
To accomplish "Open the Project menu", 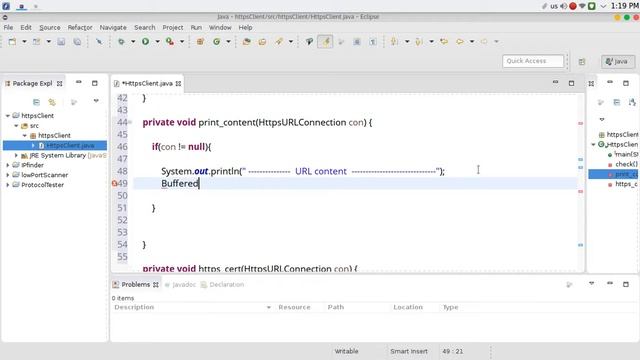I will click(173, 27).
